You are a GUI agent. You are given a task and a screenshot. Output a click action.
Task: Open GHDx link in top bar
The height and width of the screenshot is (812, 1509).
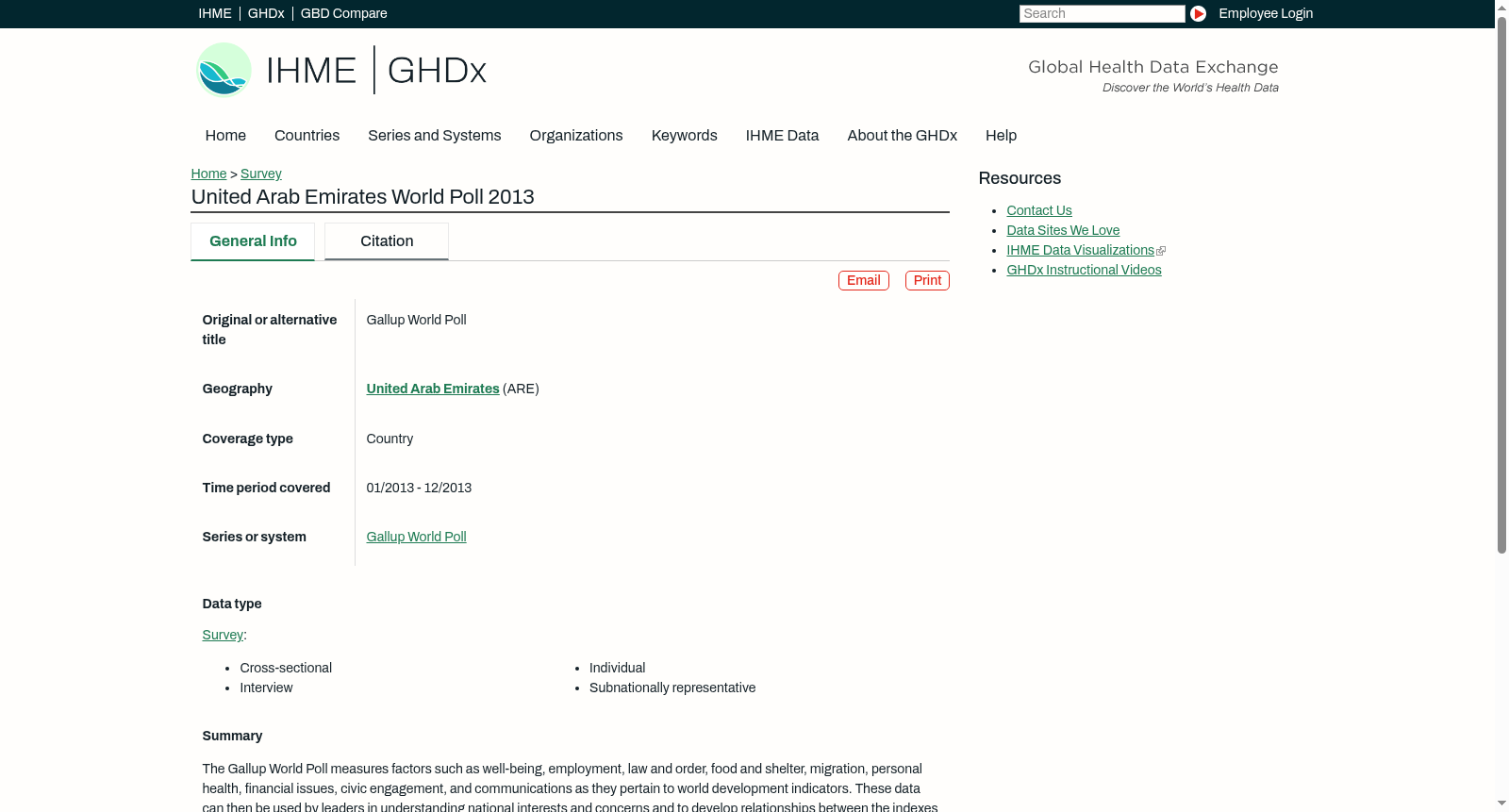266,13
